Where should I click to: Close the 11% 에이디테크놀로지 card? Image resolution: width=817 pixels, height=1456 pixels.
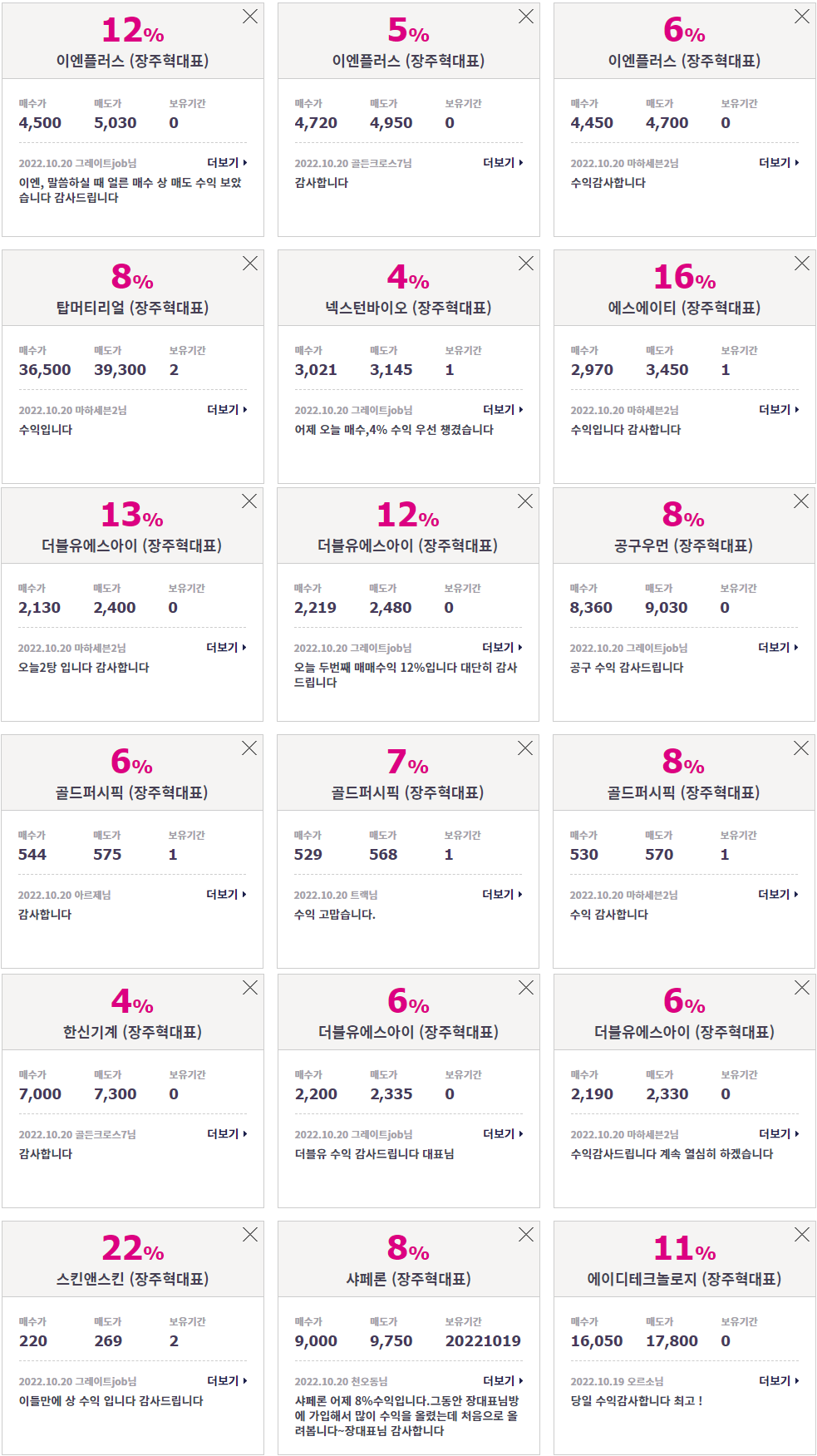pos(801,1235)
